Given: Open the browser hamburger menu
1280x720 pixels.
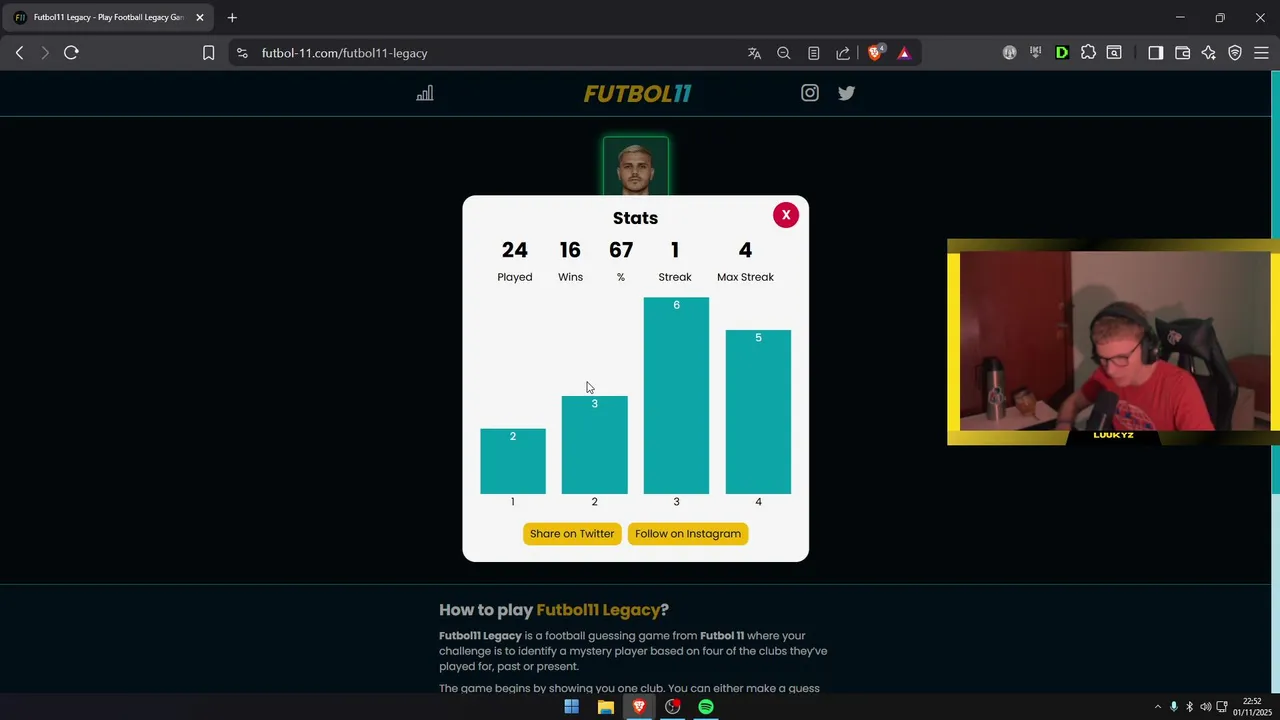Looking at the screenshot, I should pos(1261,53).
